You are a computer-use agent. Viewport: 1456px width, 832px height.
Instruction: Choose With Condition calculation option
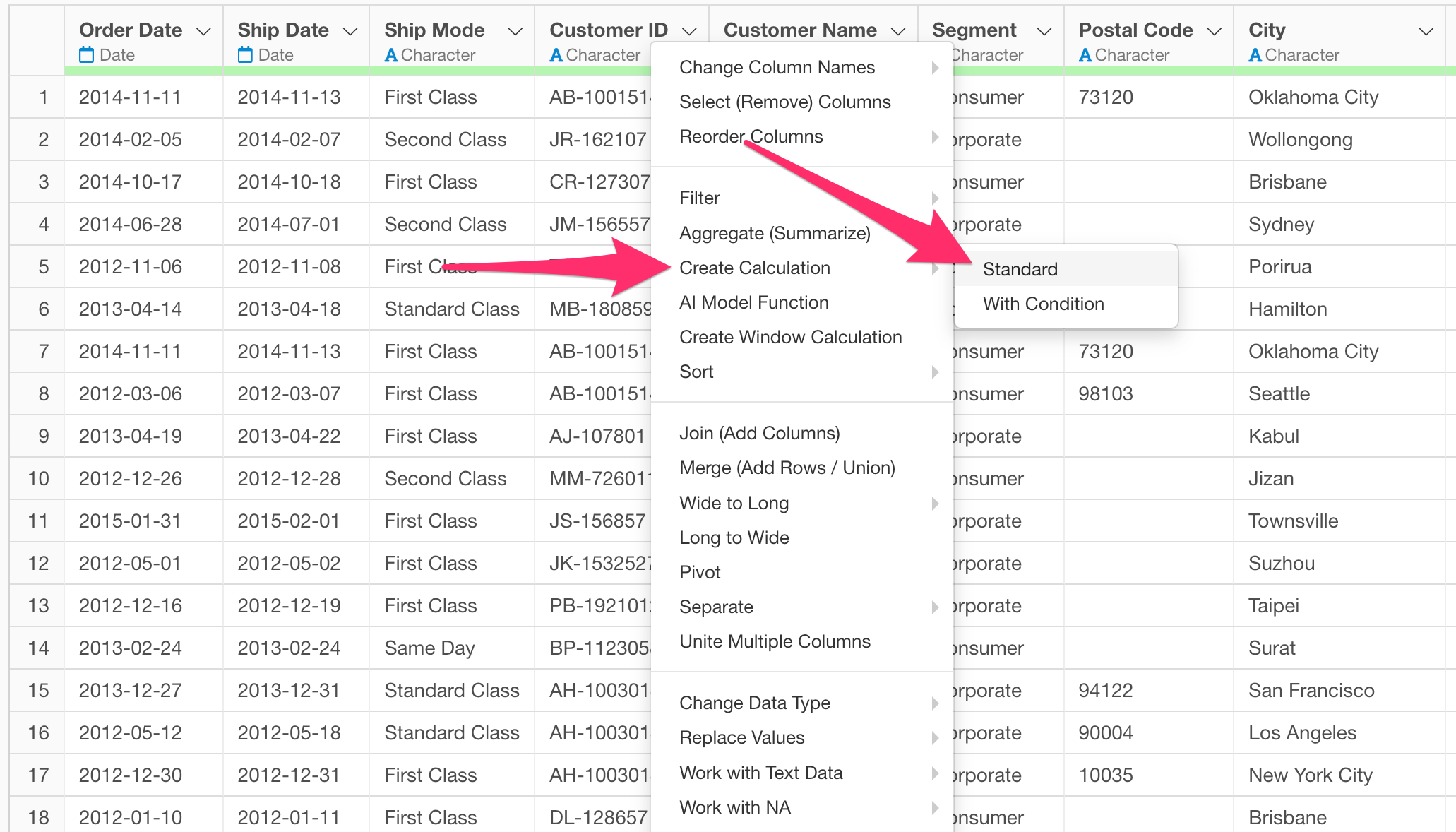(1043, 304)
